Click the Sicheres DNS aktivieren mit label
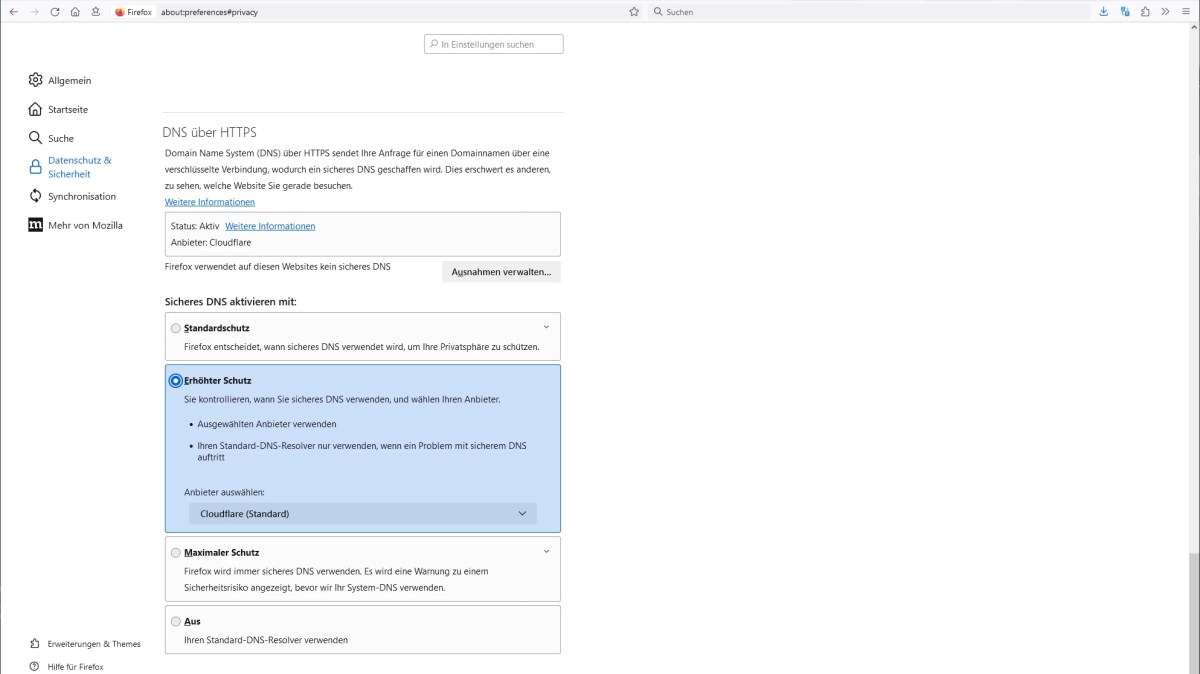 tap(231, 301)
